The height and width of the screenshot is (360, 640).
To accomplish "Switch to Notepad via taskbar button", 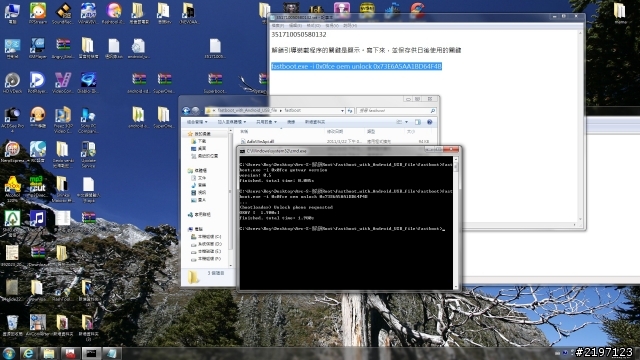I will point(111,353).
